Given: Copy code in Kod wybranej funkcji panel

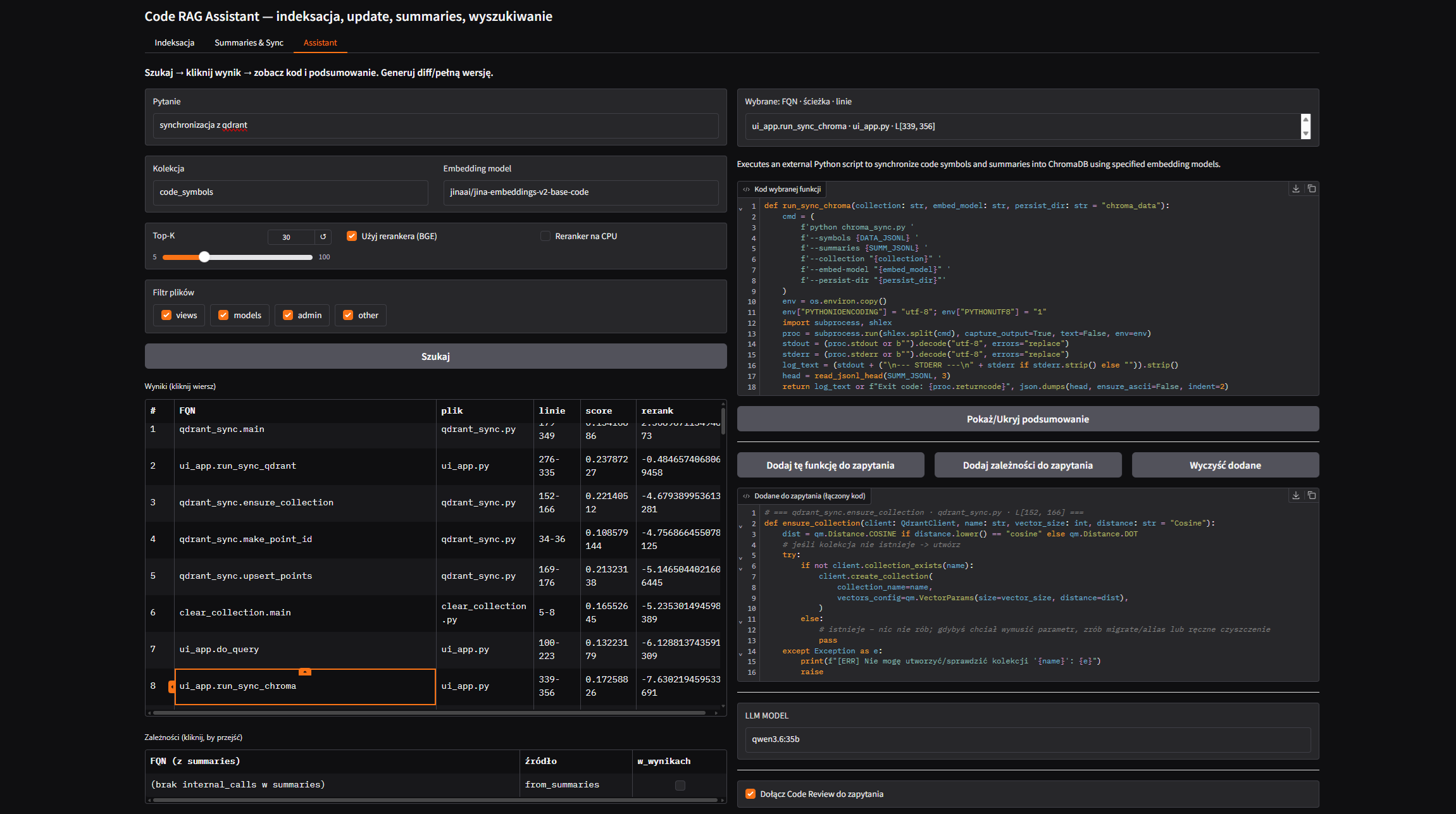Looking at the screenshot, I should pos(1312,188).
